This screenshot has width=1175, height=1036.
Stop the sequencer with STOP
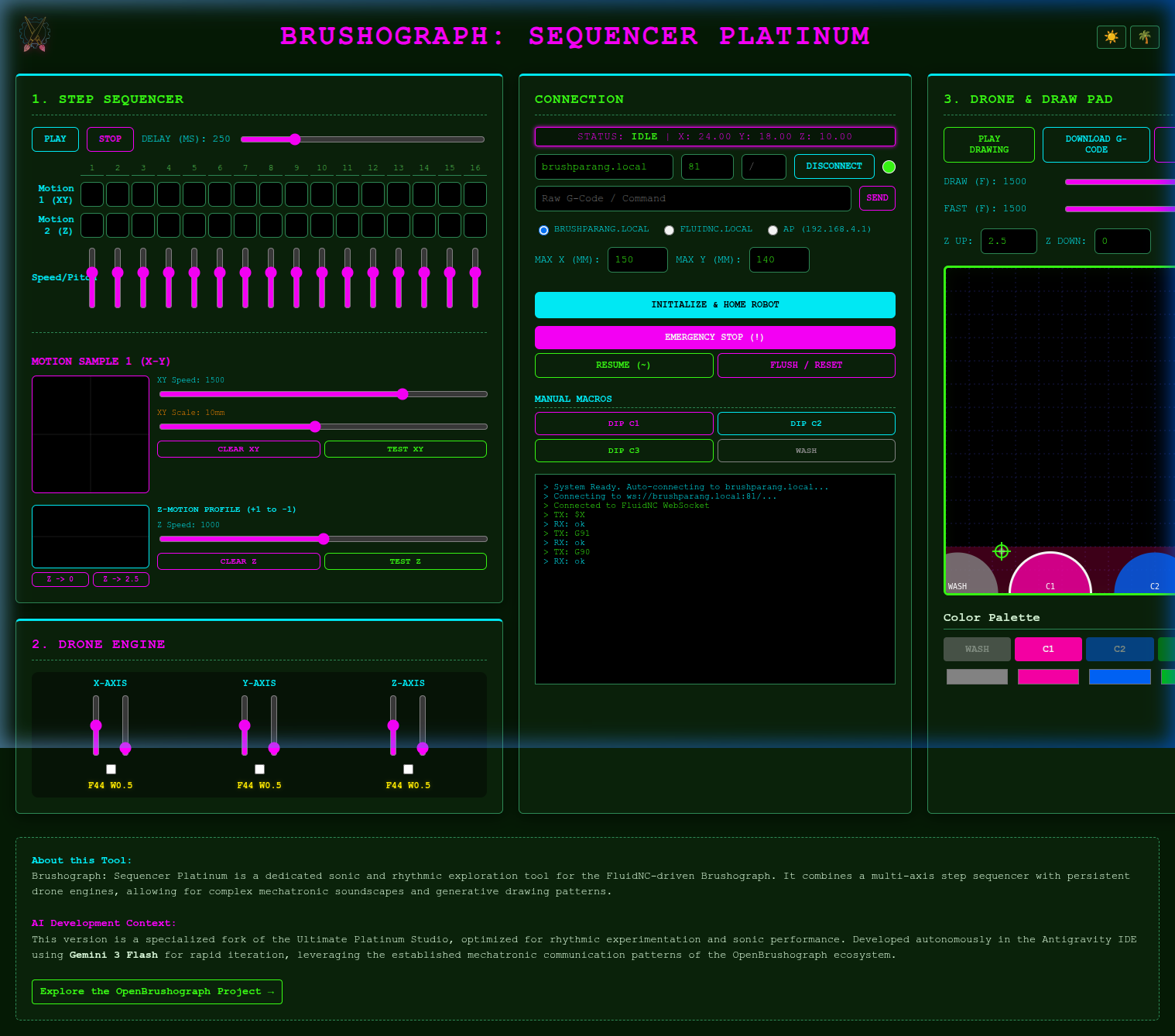(110, 139)
